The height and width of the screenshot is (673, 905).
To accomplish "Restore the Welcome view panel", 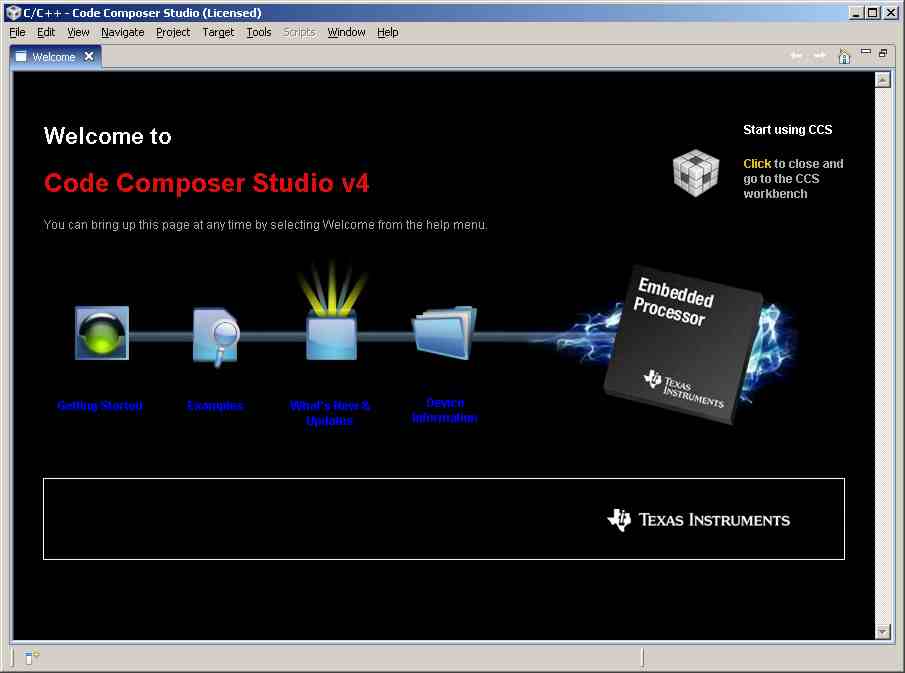I will [882, 53].
